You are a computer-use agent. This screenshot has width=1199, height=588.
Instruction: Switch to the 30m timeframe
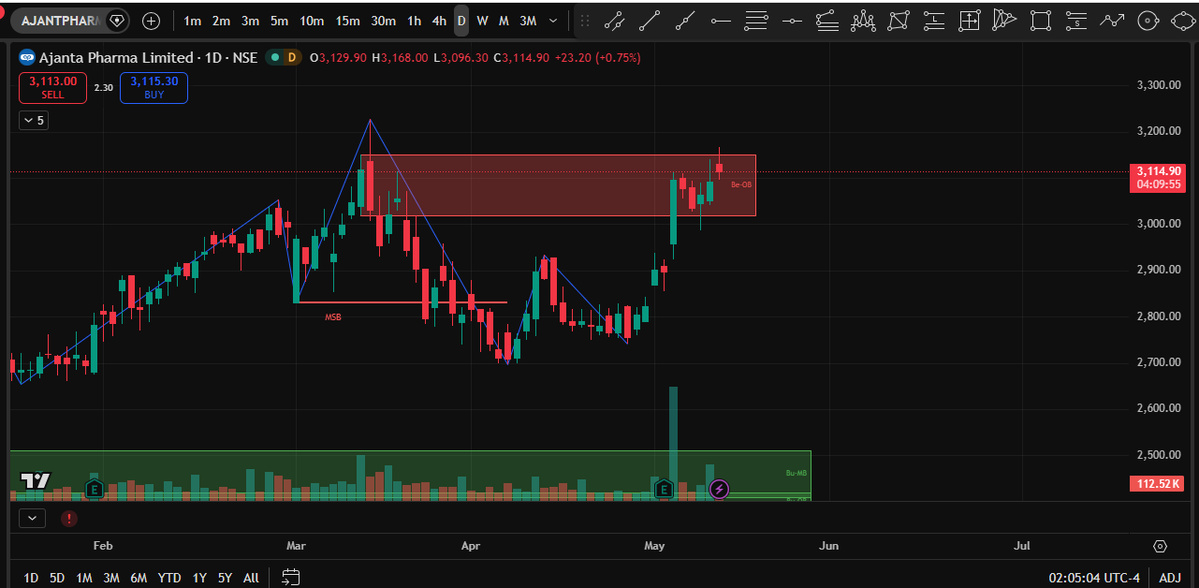(383, 21)
